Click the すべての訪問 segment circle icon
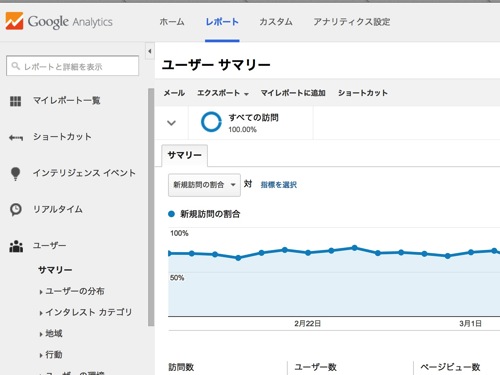The image size is (500, 375). pyautogui.click(x=211, y=122)
